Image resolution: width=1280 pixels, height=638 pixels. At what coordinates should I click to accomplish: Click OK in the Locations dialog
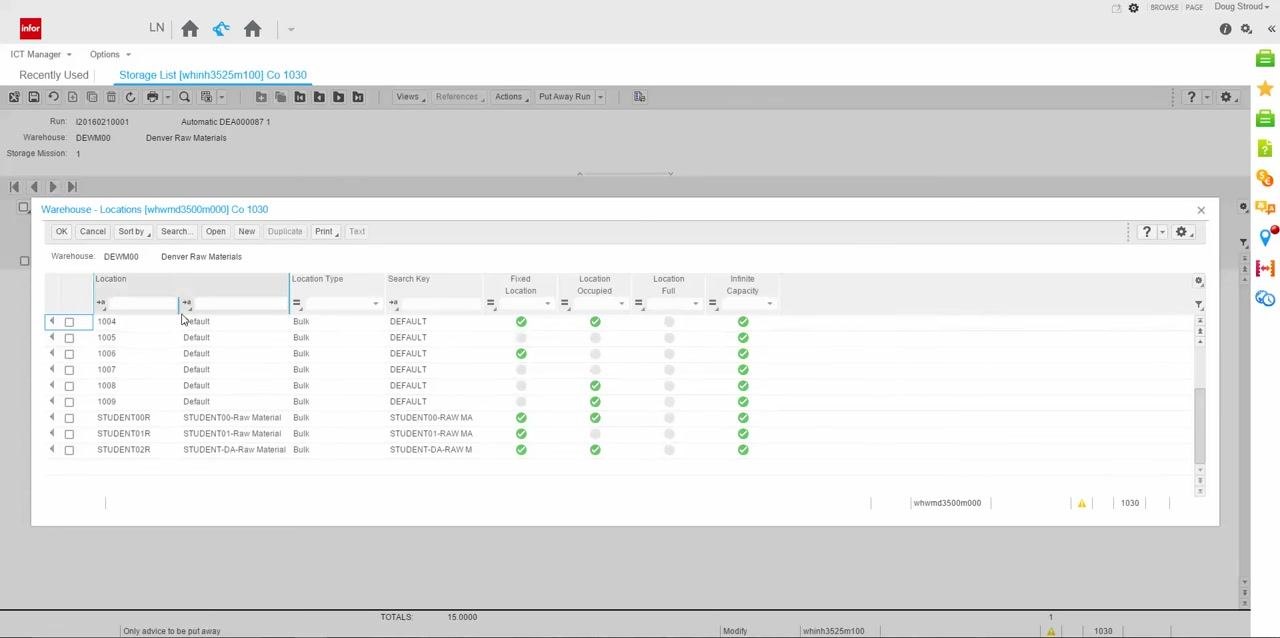point(61,232)
